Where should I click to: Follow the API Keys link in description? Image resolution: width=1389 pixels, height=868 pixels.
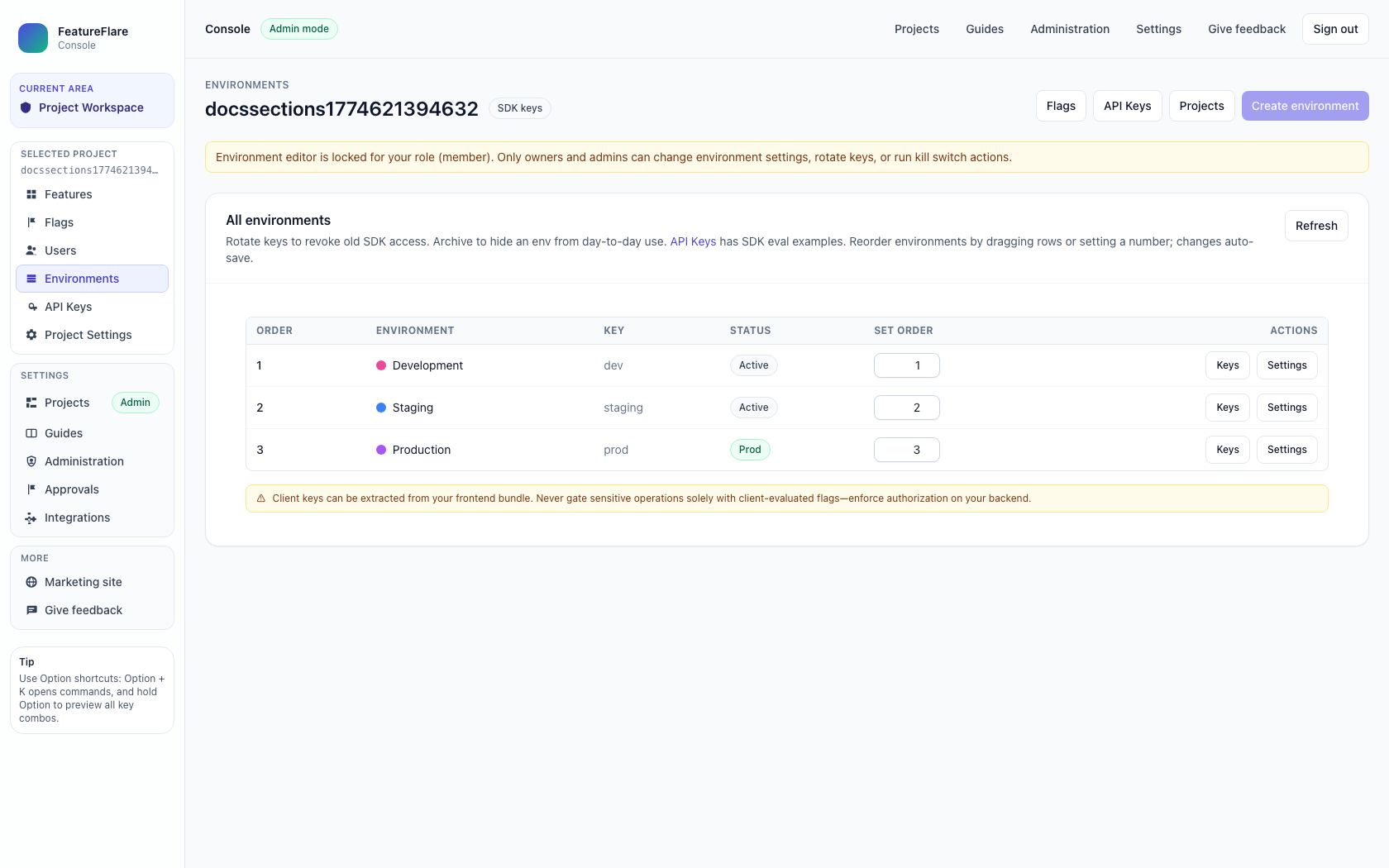693,241
